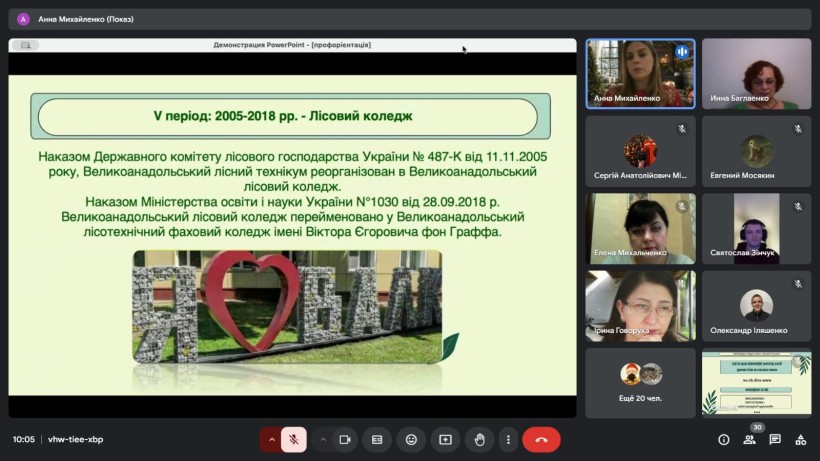The height and width of the screenshot is (461, 820).
Task: Click the presentation preview thumbnail tile
Action: [x=757, y=383]
